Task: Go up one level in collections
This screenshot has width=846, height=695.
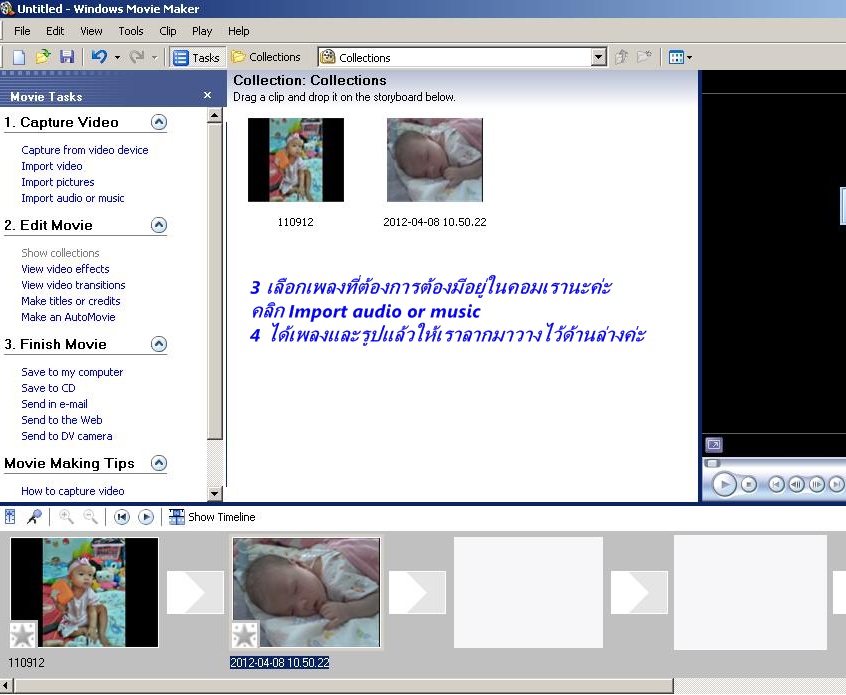Action: (x=622, y=57)
